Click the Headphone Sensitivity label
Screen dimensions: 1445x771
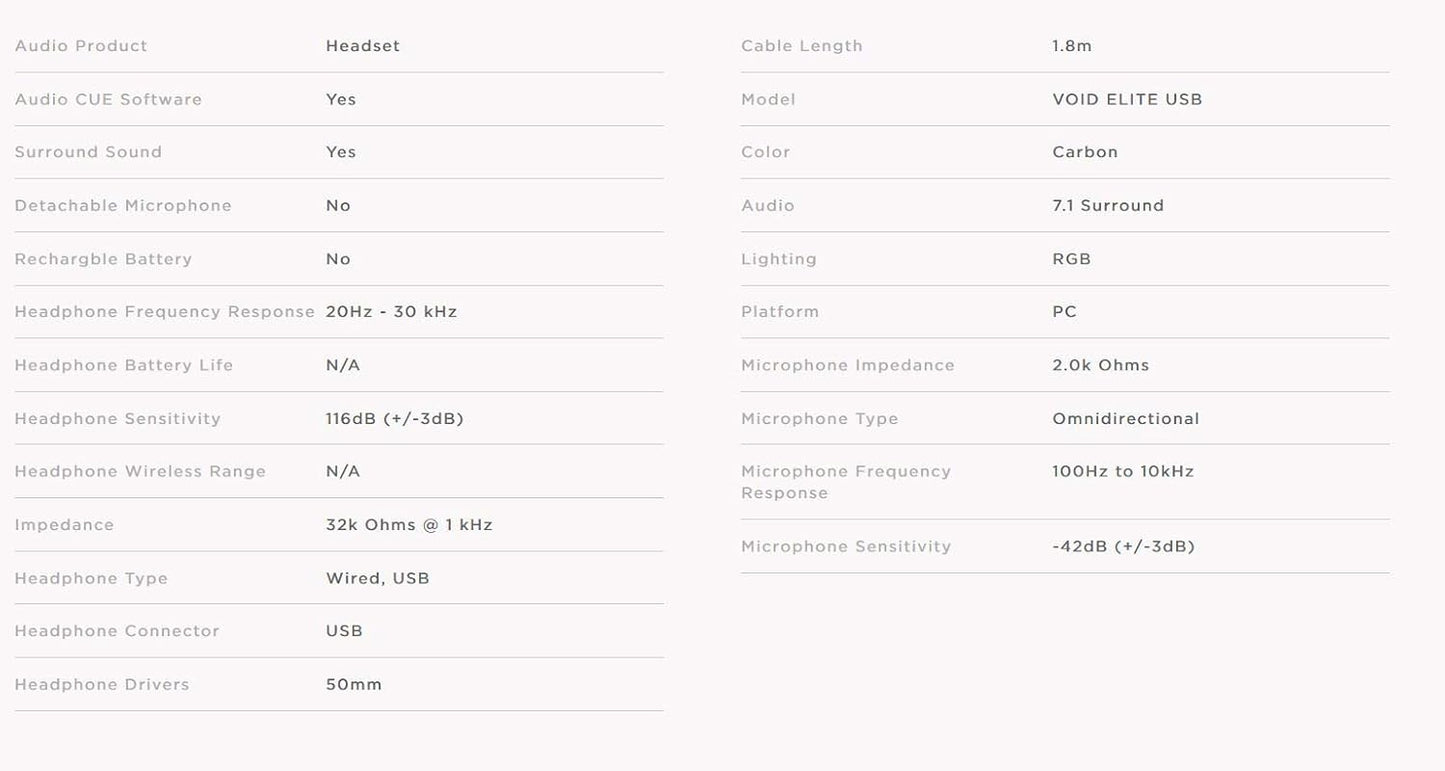pos(118,418)
